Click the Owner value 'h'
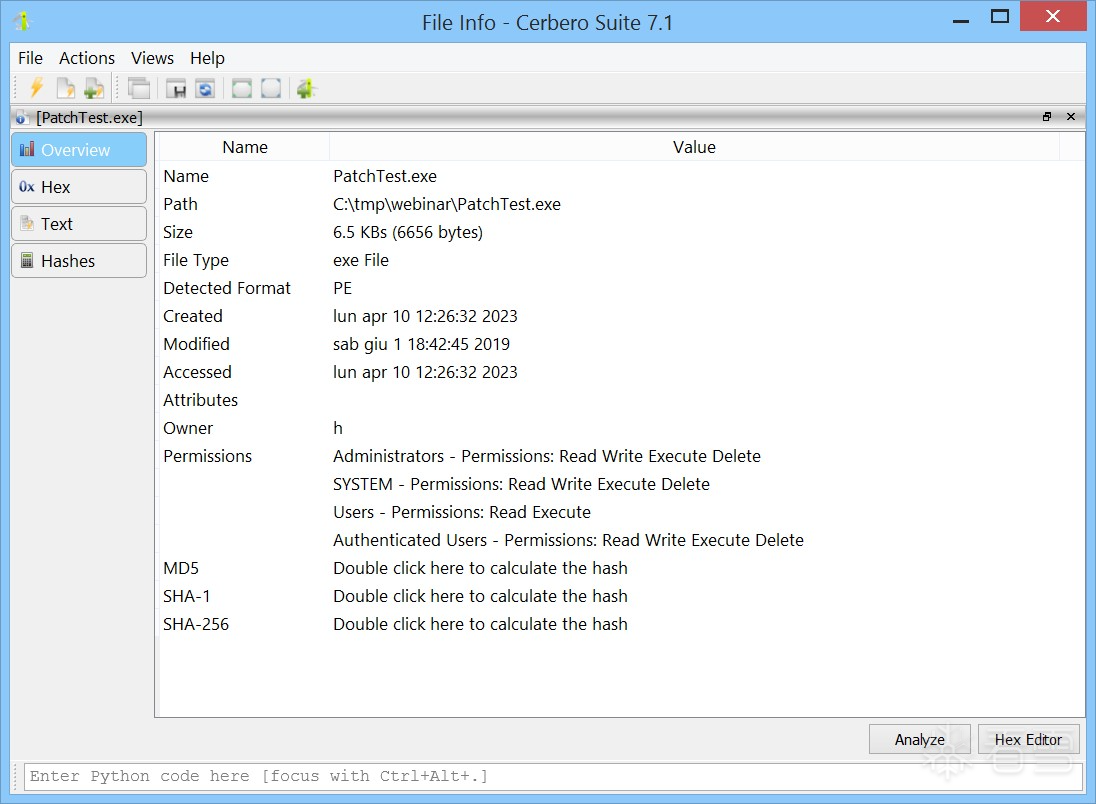1096x804 pixels. tap(338, 428)
